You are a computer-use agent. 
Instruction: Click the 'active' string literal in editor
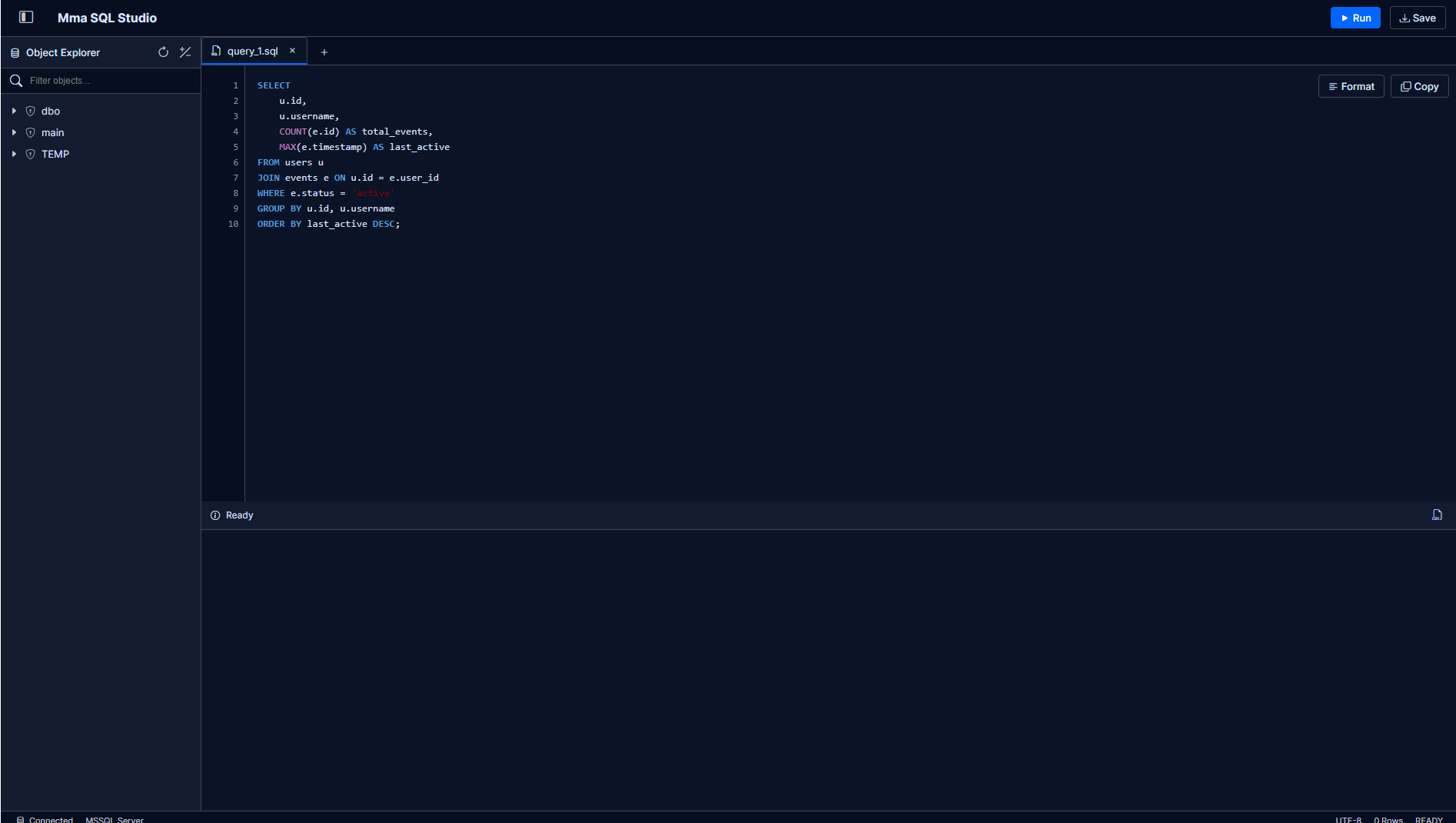point(373,193)
